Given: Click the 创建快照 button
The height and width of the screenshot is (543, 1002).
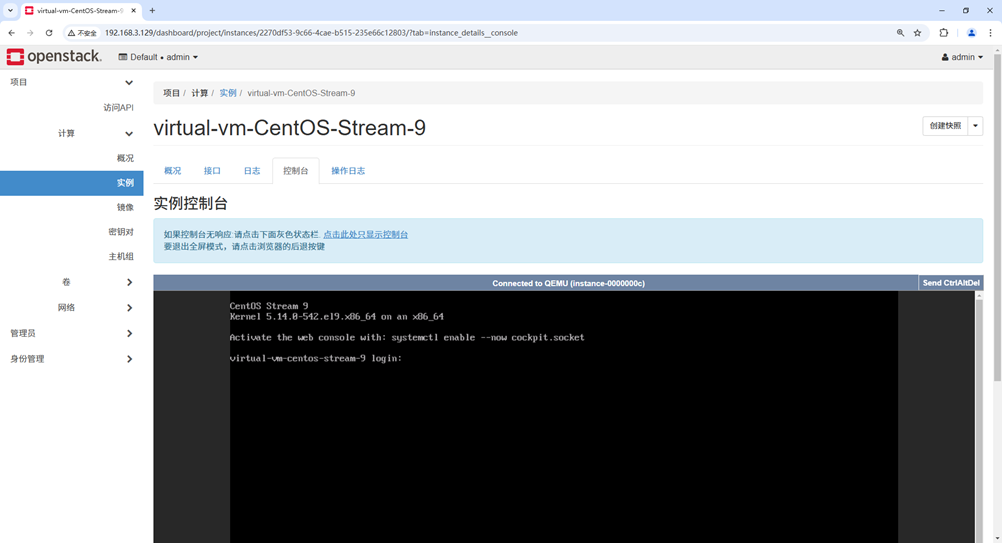Looking at the screenshot, I should [945, 126].
